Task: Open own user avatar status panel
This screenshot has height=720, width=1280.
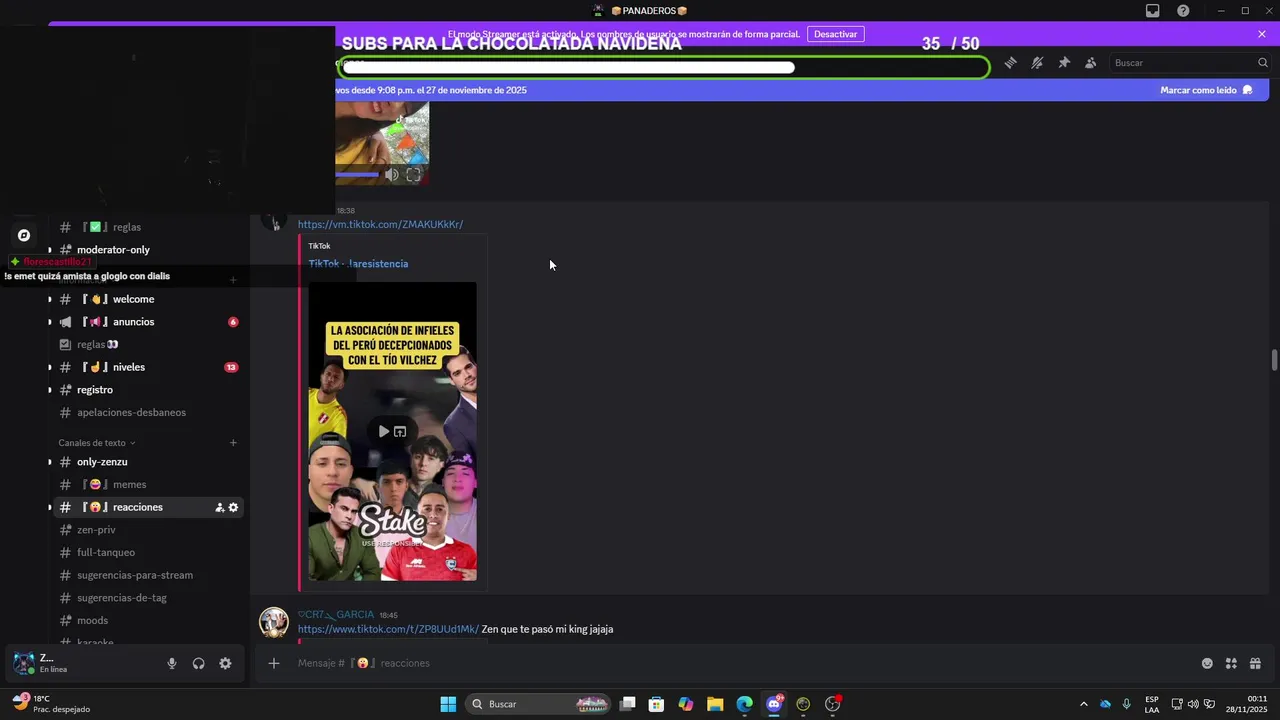Action: [23, 662]
